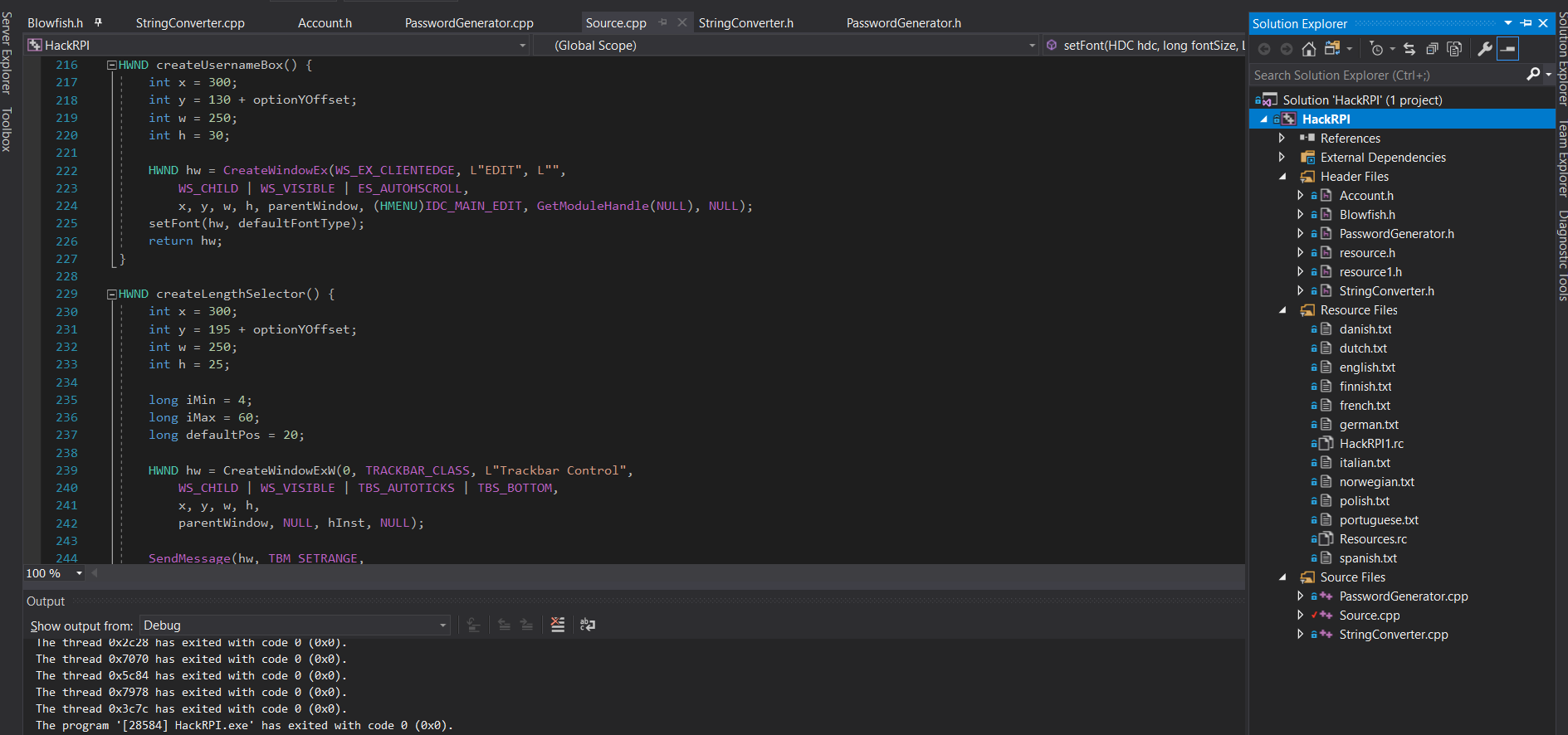Screen dimensions: 1568x735
Task: Select HackRPI1.rc in Solution Explorer
Action: point(1371,444)
